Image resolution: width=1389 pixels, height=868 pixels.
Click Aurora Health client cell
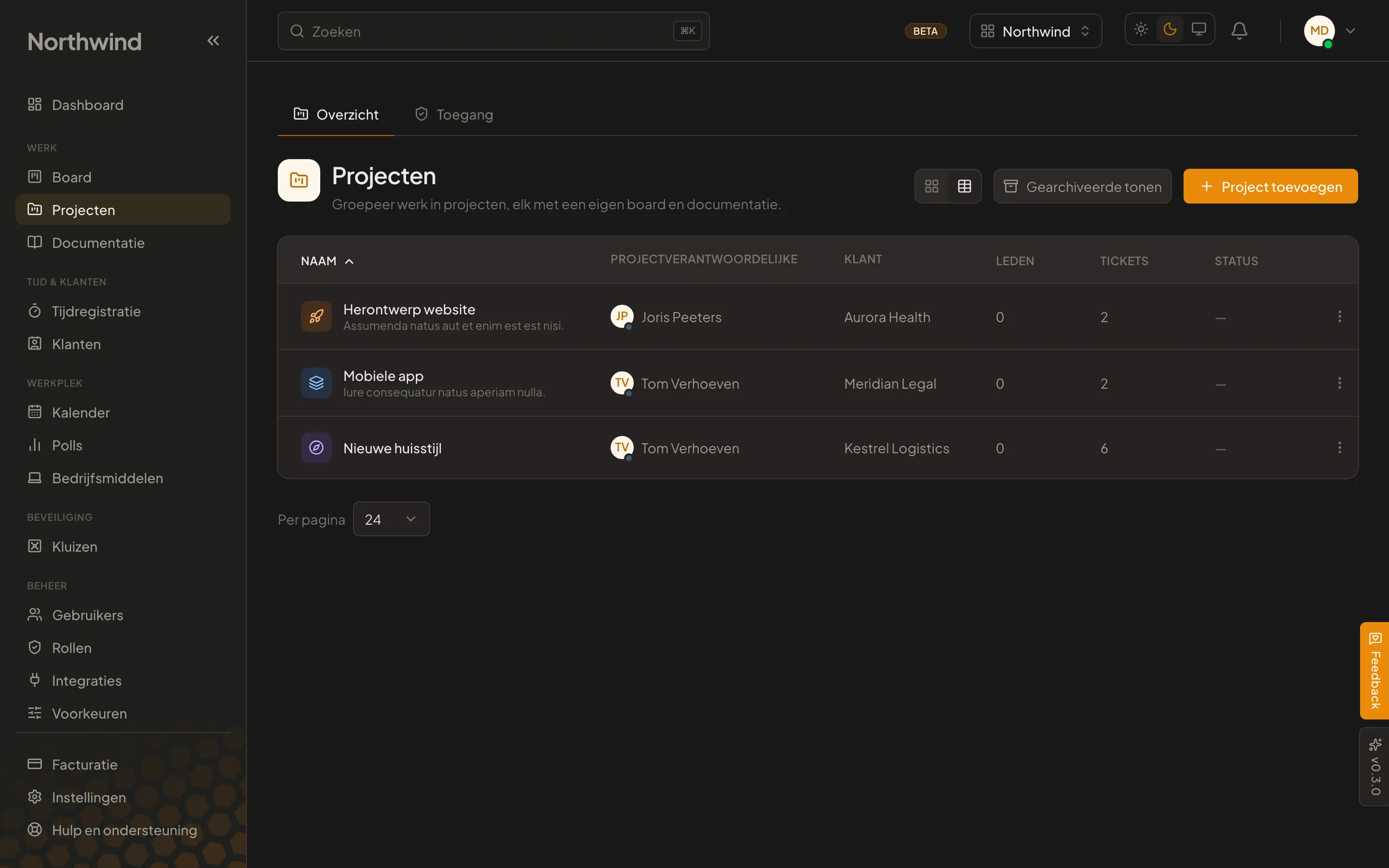click(x=887, y=317)
